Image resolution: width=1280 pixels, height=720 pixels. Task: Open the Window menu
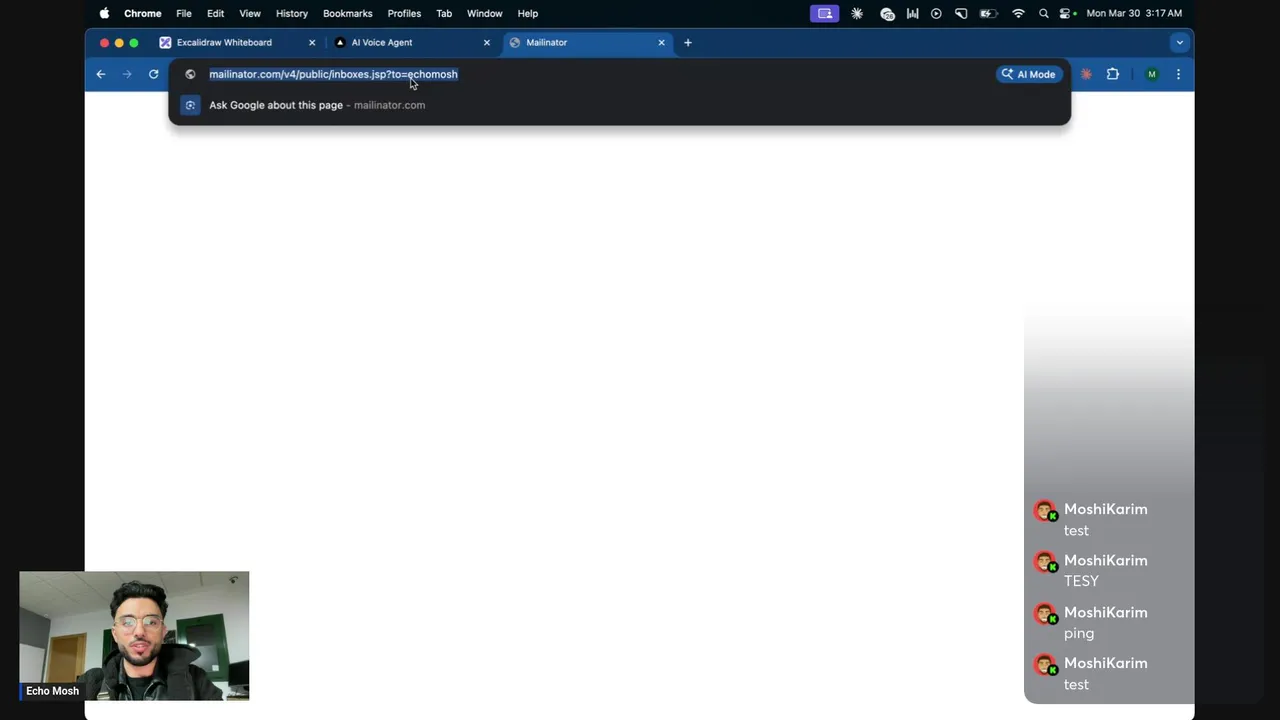(x=484, y=13)
